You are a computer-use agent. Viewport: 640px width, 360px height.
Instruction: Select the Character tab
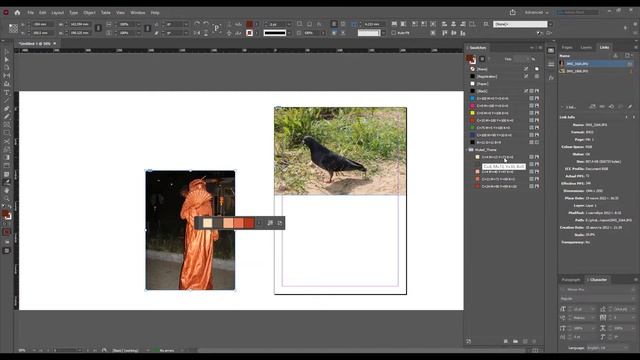[x=598, y=280]
